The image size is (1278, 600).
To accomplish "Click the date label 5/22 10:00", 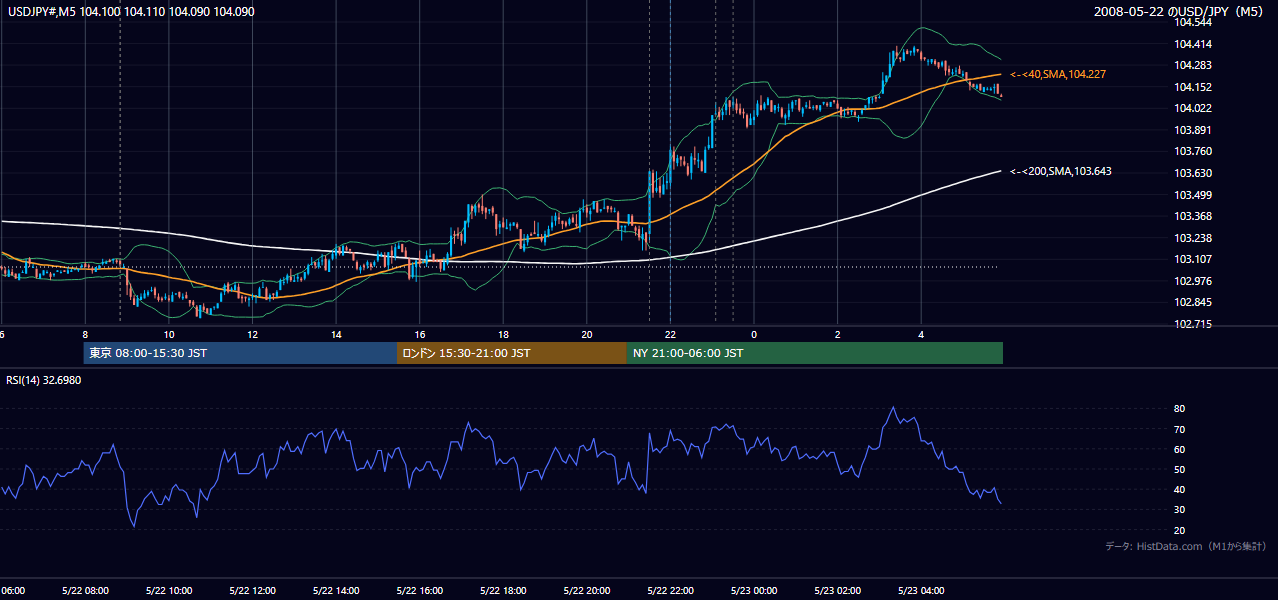I will [168, 591].
